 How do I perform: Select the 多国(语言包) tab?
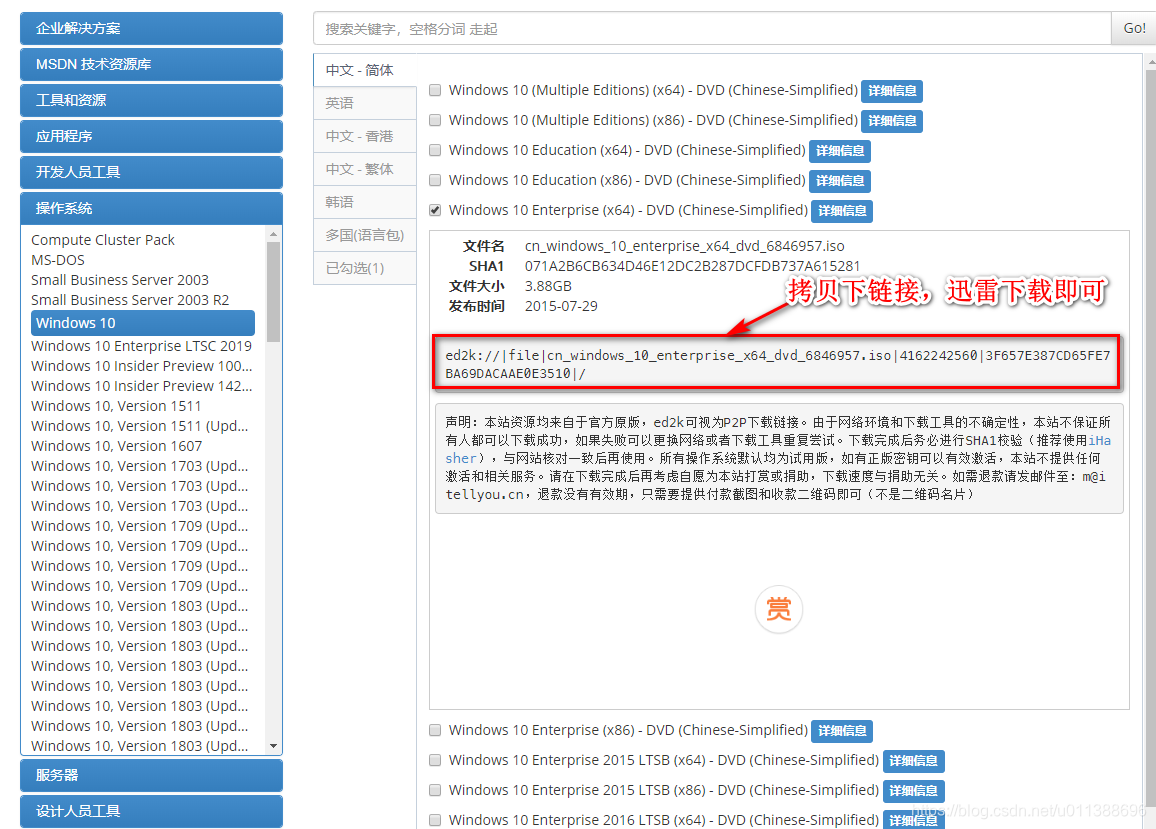point(365,235)
